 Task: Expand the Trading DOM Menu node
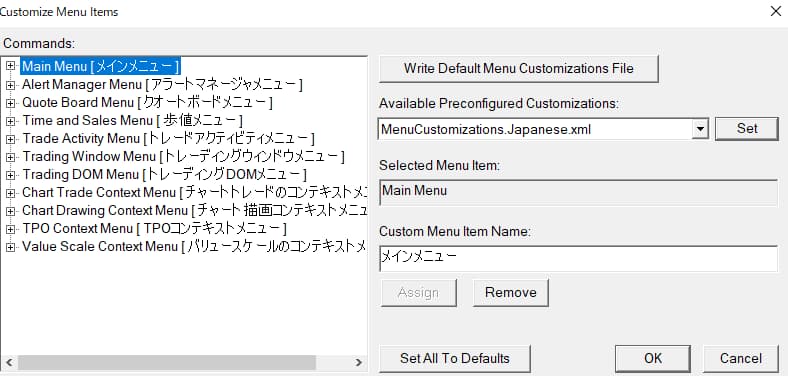(x=10, y=175)
